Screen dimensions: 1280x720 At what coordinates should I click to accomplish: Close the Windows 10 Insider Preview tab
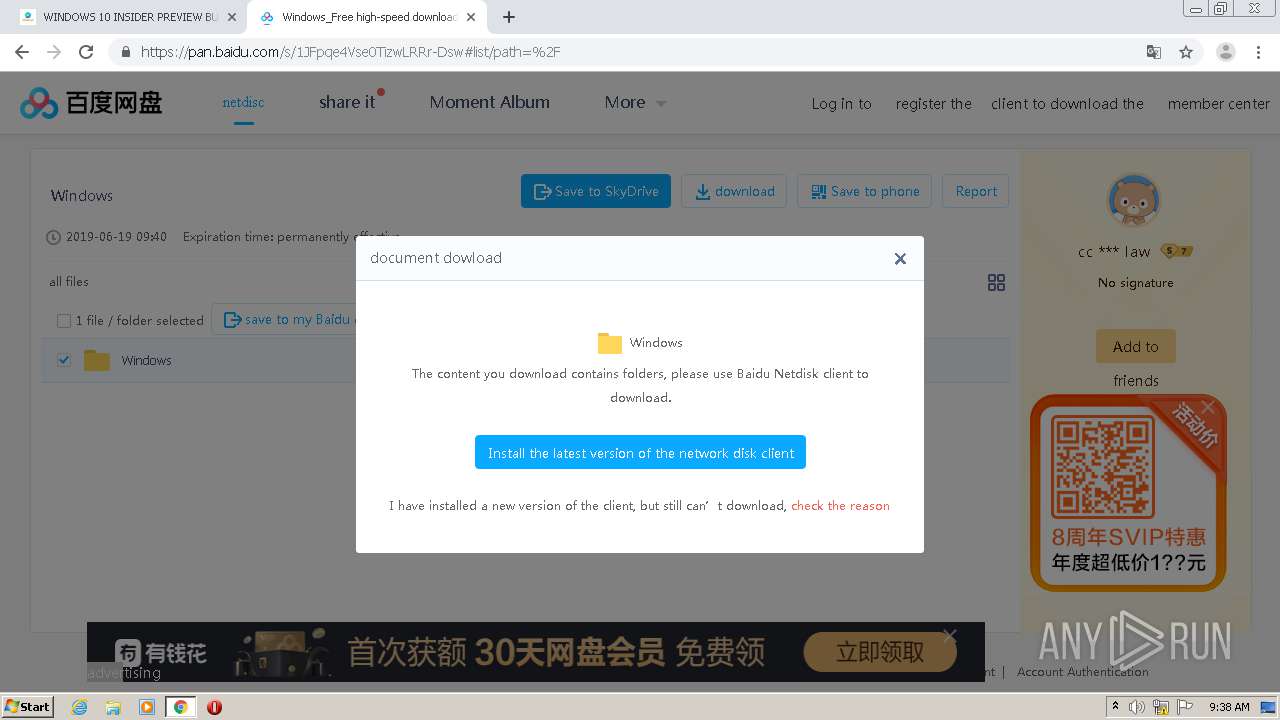[x=231, y=17]
